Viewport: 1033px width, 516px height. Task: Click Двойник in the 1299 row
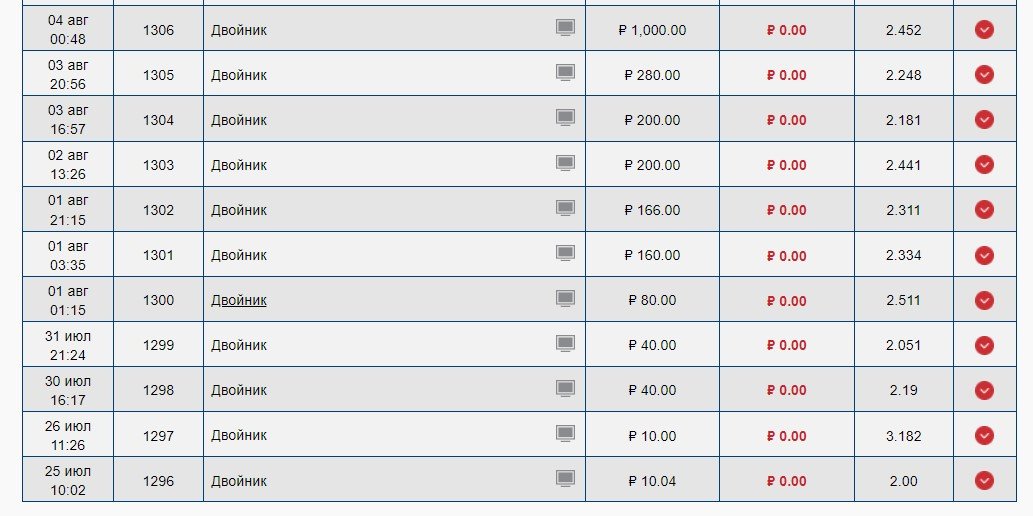239,345
